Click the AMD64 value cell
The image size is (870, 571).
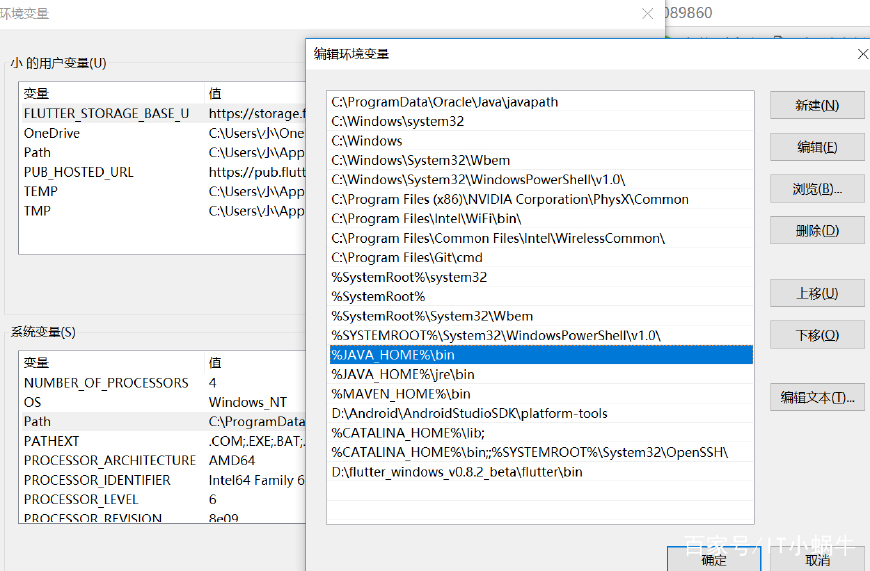[x=232, y=461]
